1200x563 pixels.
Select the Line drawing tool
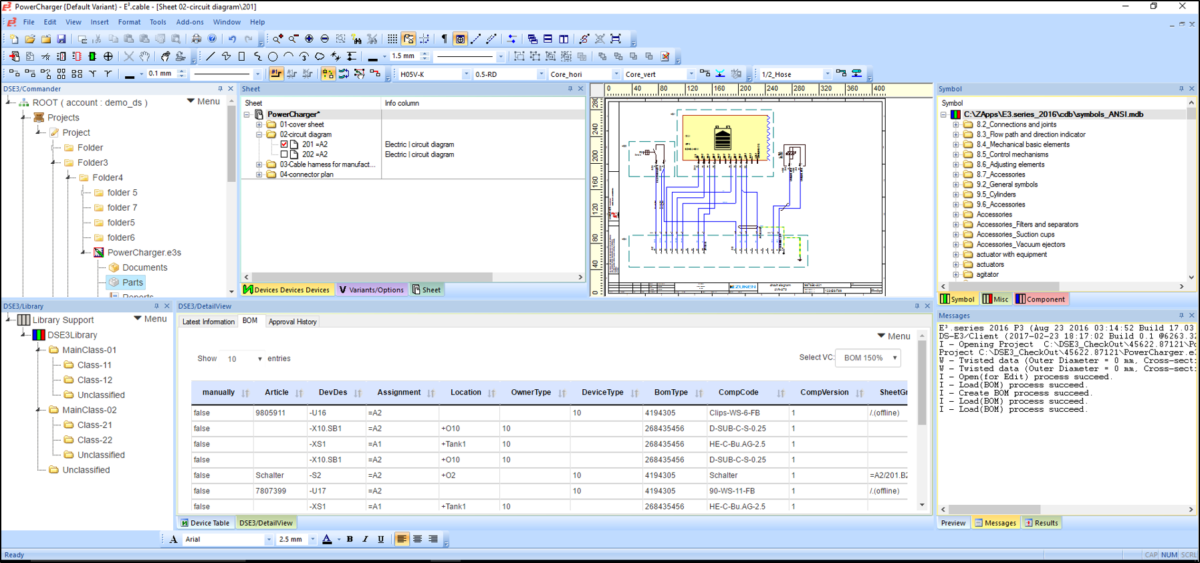[210, 56]
